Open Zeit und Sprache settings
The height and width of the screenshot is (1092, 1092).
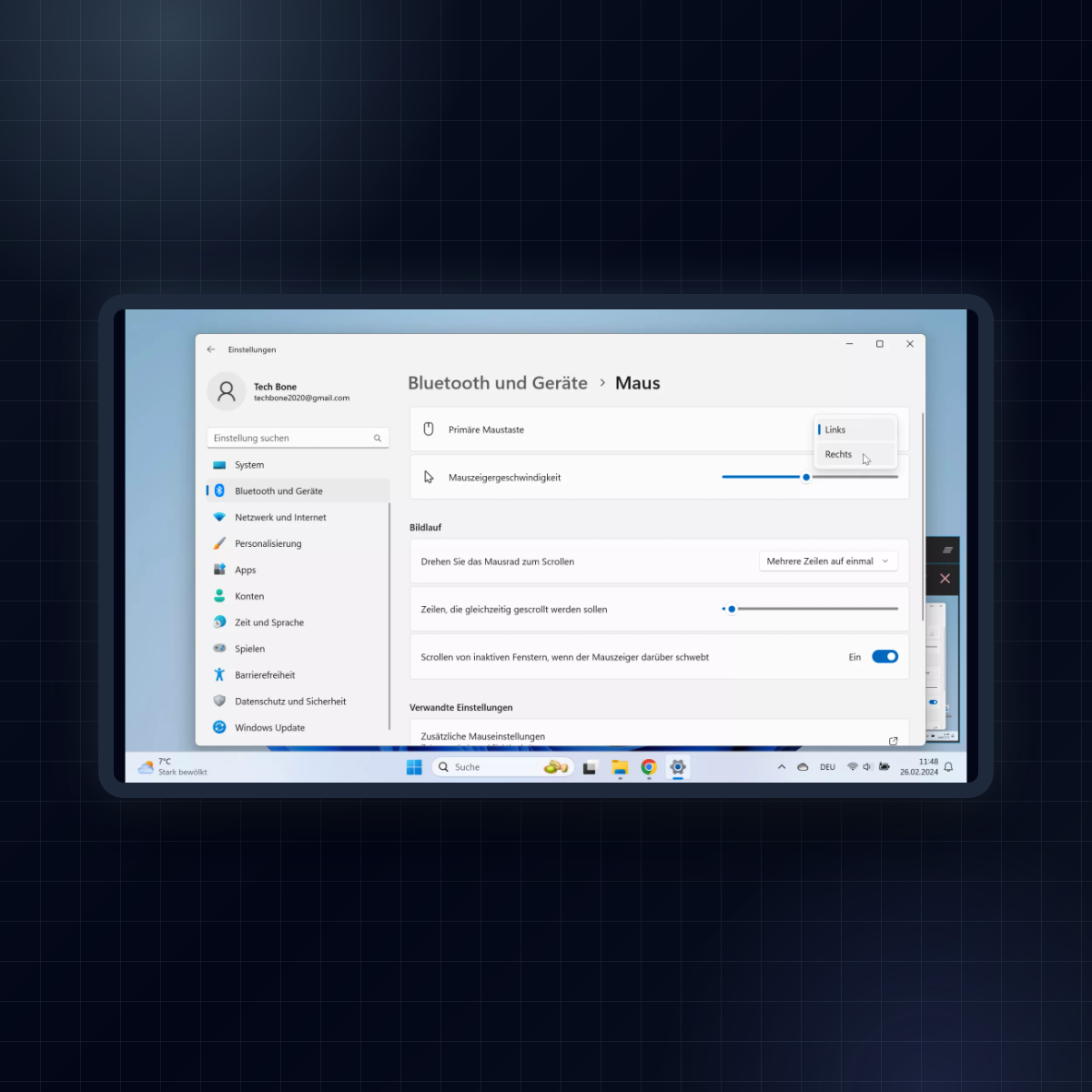[298, 623]
